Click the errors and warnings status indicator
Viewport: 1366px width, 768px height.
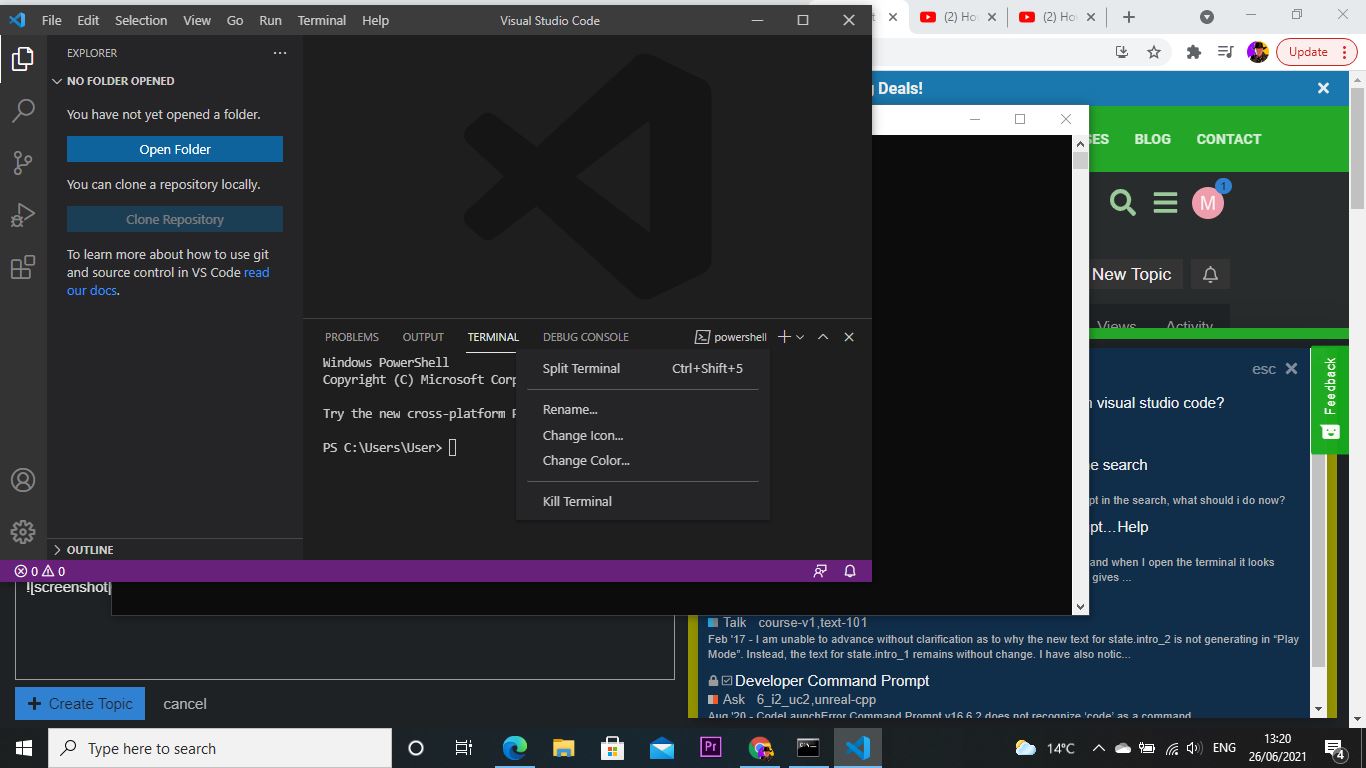point(40,571)
